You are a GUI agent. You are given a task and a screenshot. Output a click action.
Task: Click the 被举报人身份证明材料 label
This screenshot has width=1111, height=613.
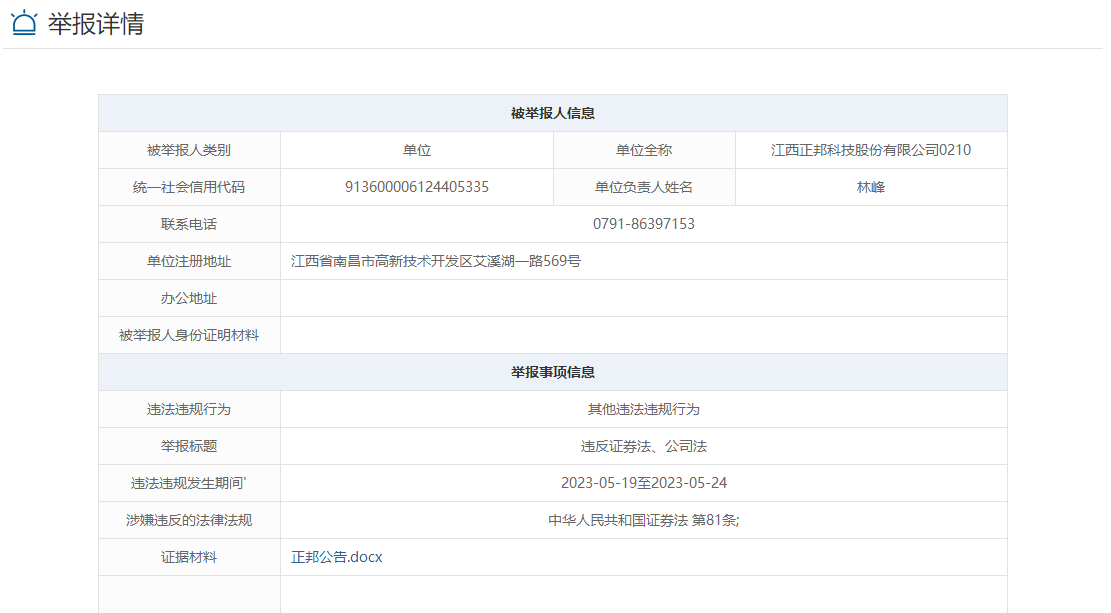[188, 335]
